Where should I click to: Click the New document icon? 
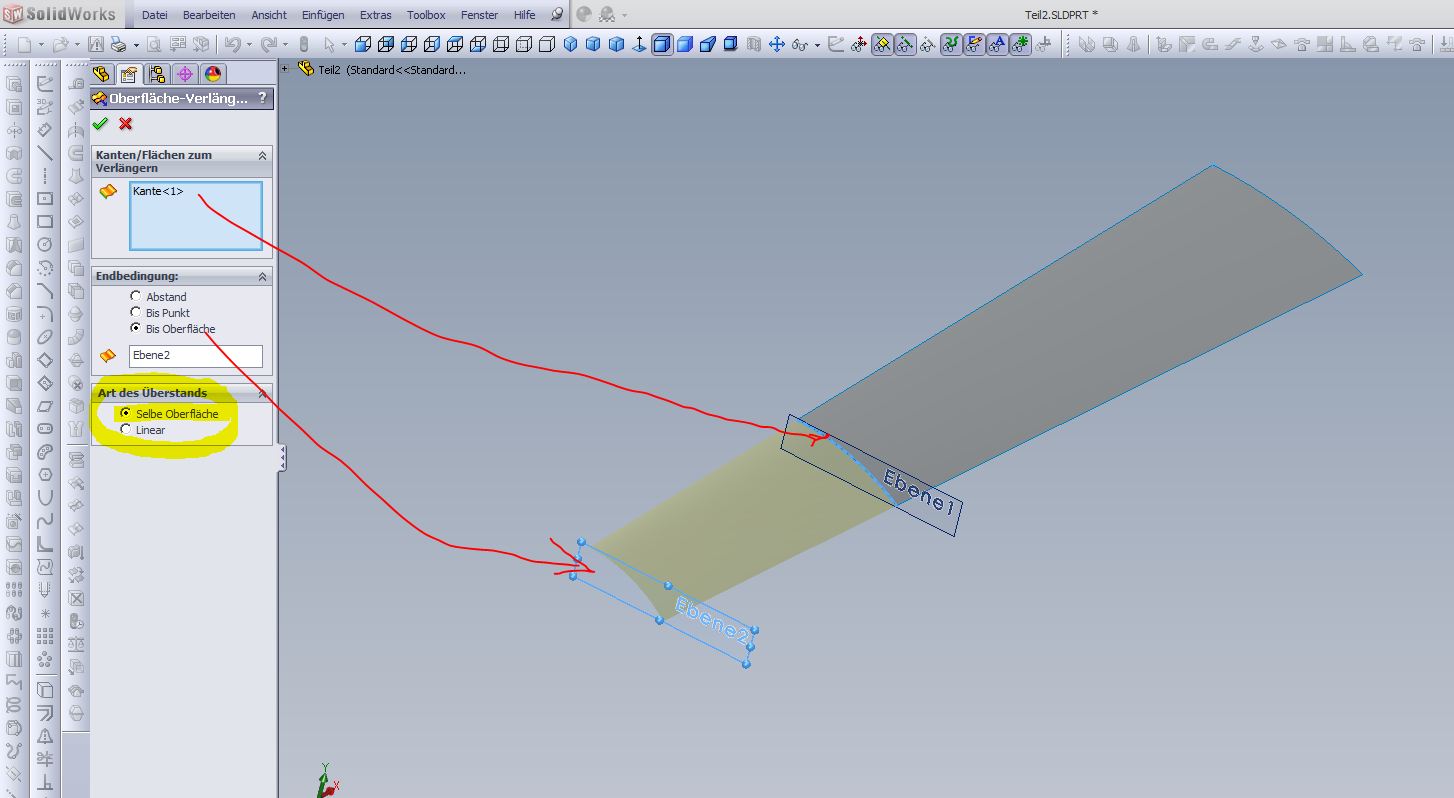tap(24, 44)
